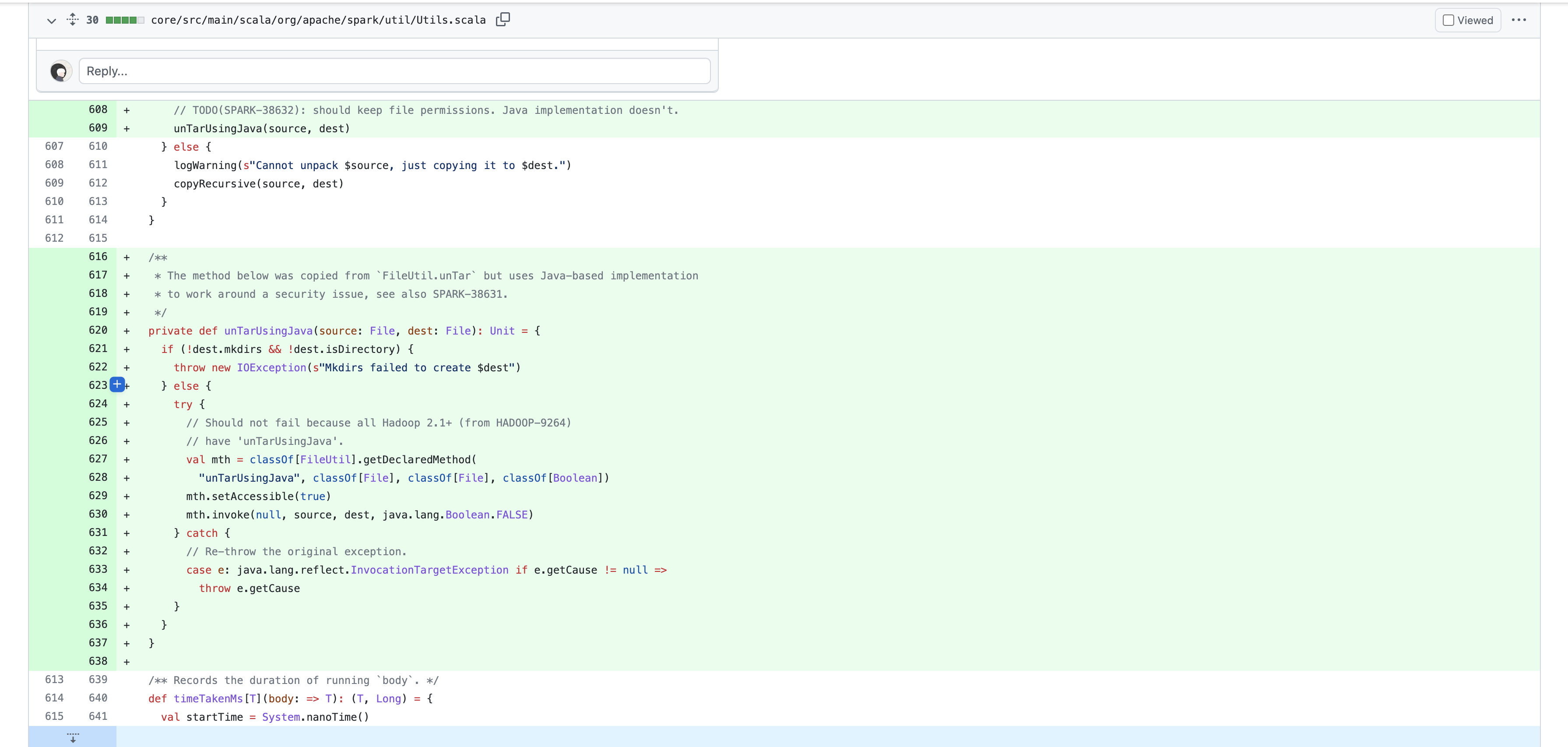Expand hidden lines below line 641
The image size is (1568, 747).
(72, 737)
